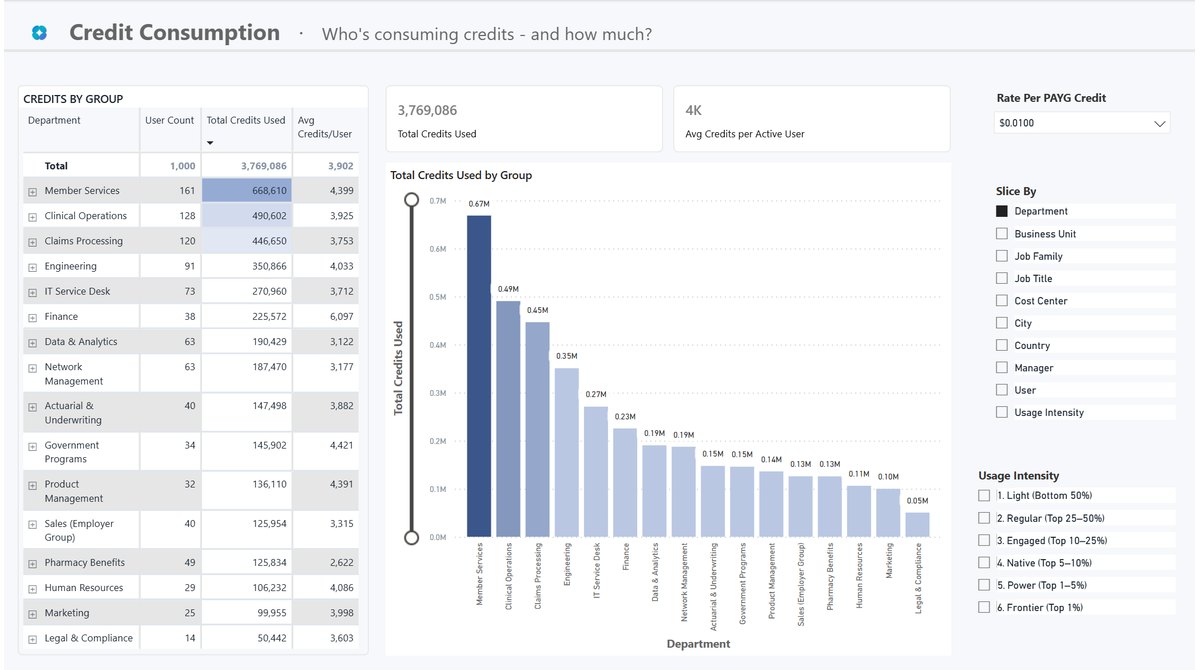This screenshot has width=1200, height=670.
Task: Expand the Human Resources row
Action: pyautogui.click(x=32, y=588)
